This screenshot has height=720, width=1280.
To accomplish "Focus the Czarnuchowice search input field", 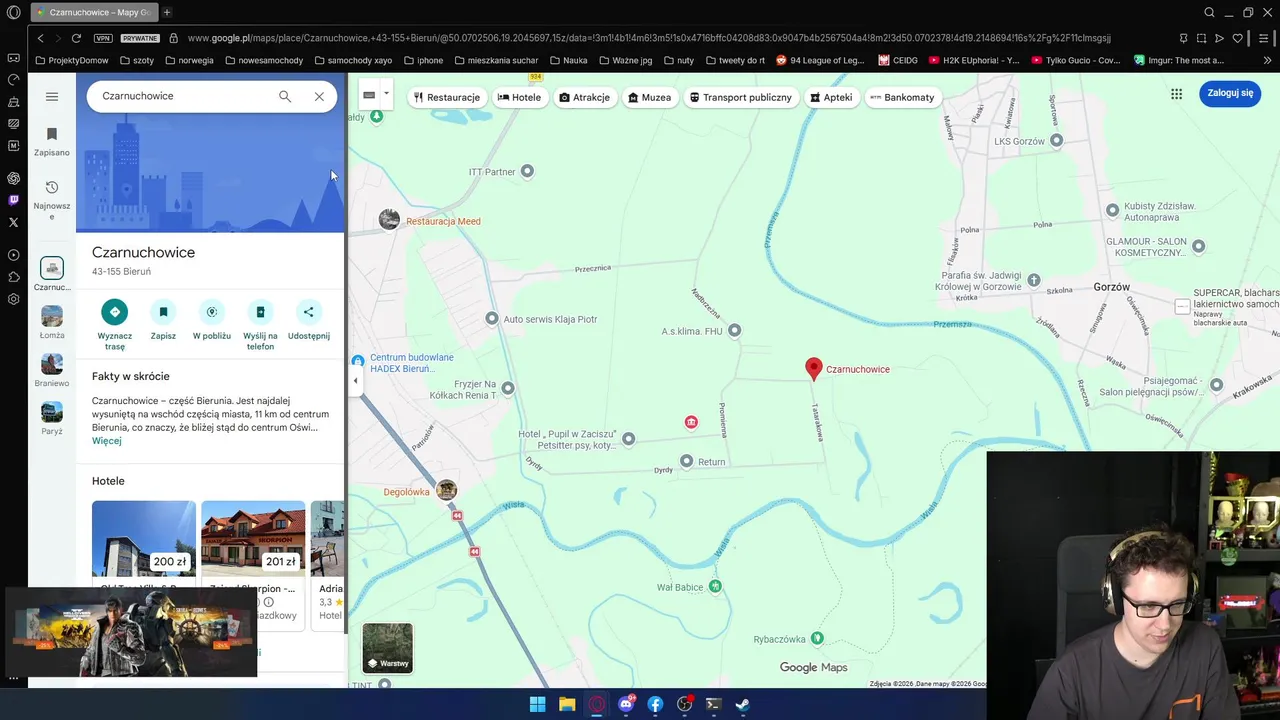I will click(185, 96).
